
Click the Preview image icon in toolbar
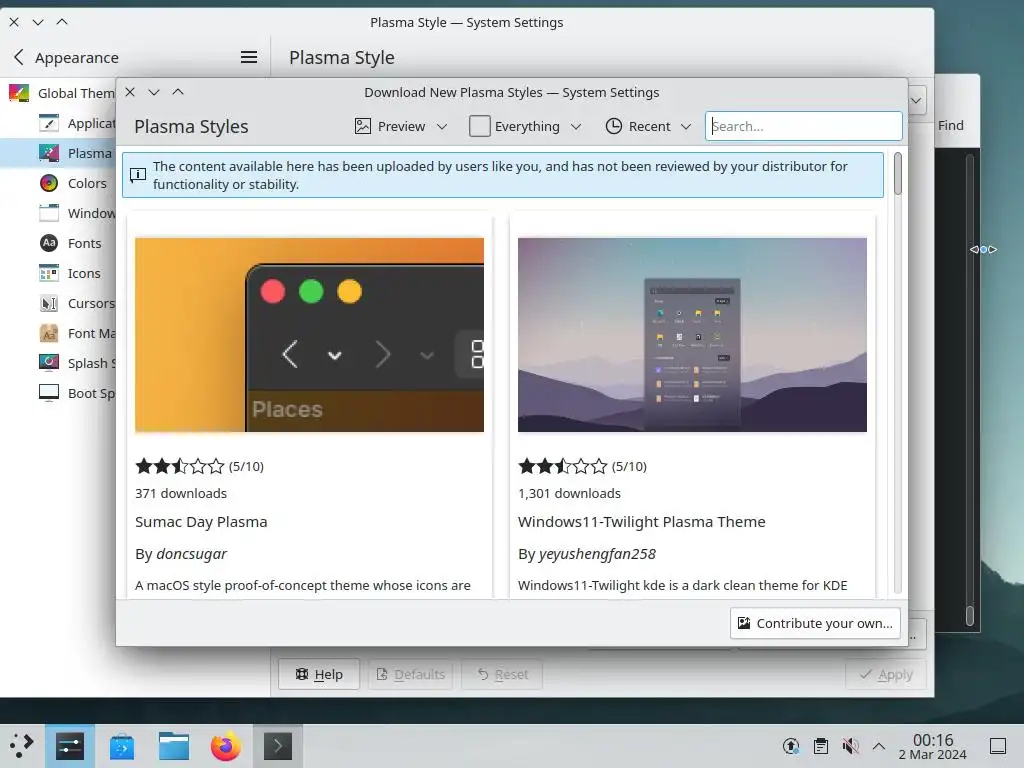[362, 126]
